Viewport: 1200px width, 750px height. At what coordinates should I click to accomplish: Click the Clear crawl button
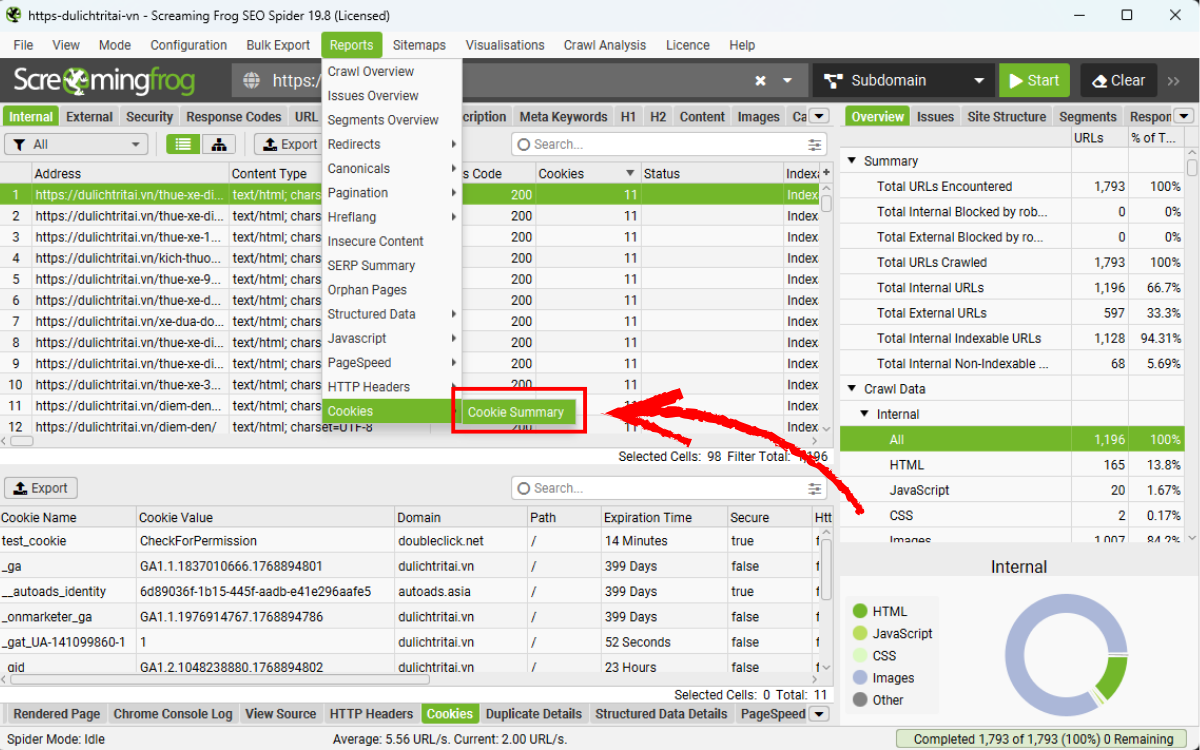point(1119,81)
